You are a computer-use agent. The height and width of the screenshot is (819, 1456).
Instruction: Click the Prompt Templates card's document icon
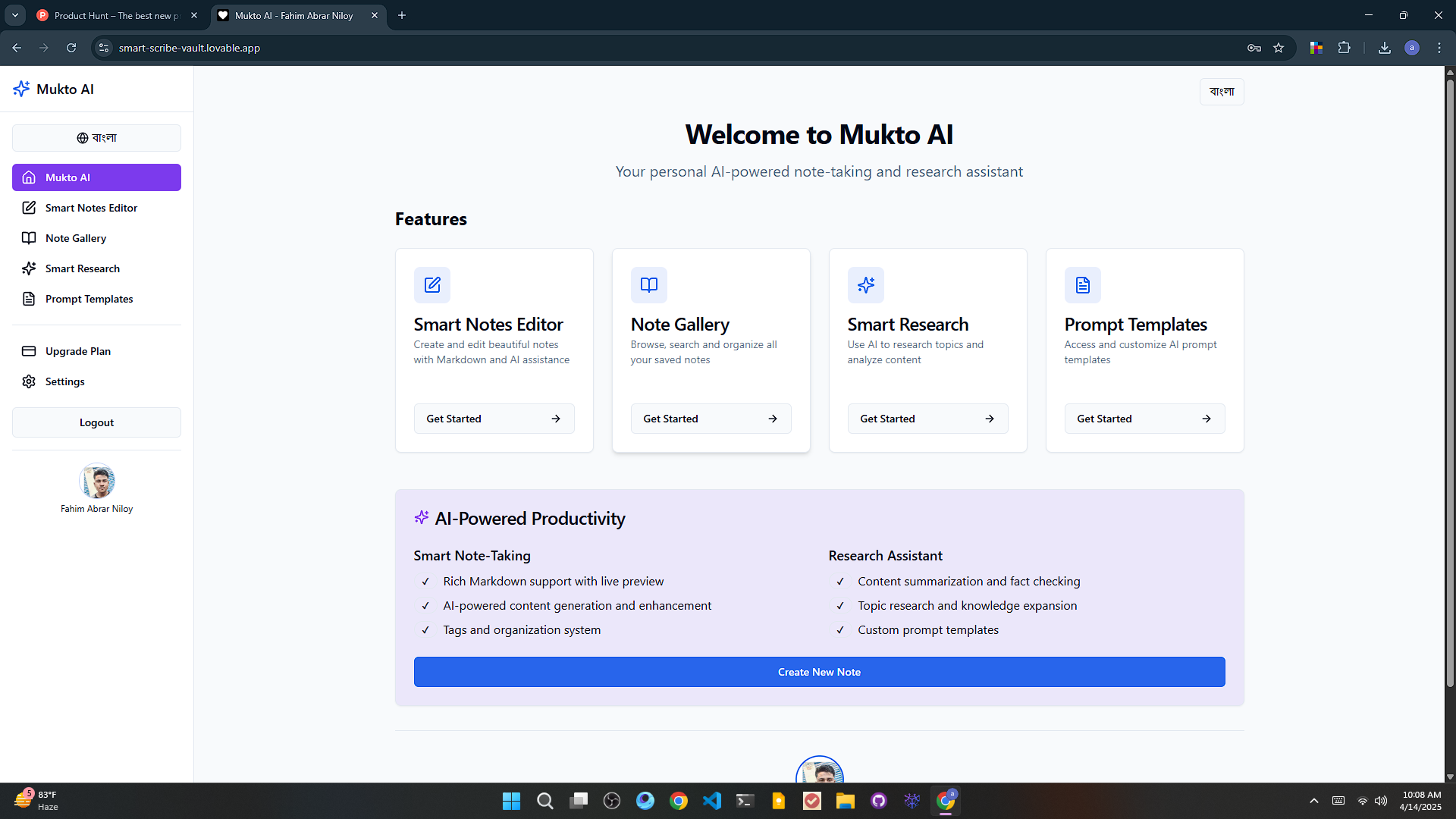click(x=1083, y=285)
